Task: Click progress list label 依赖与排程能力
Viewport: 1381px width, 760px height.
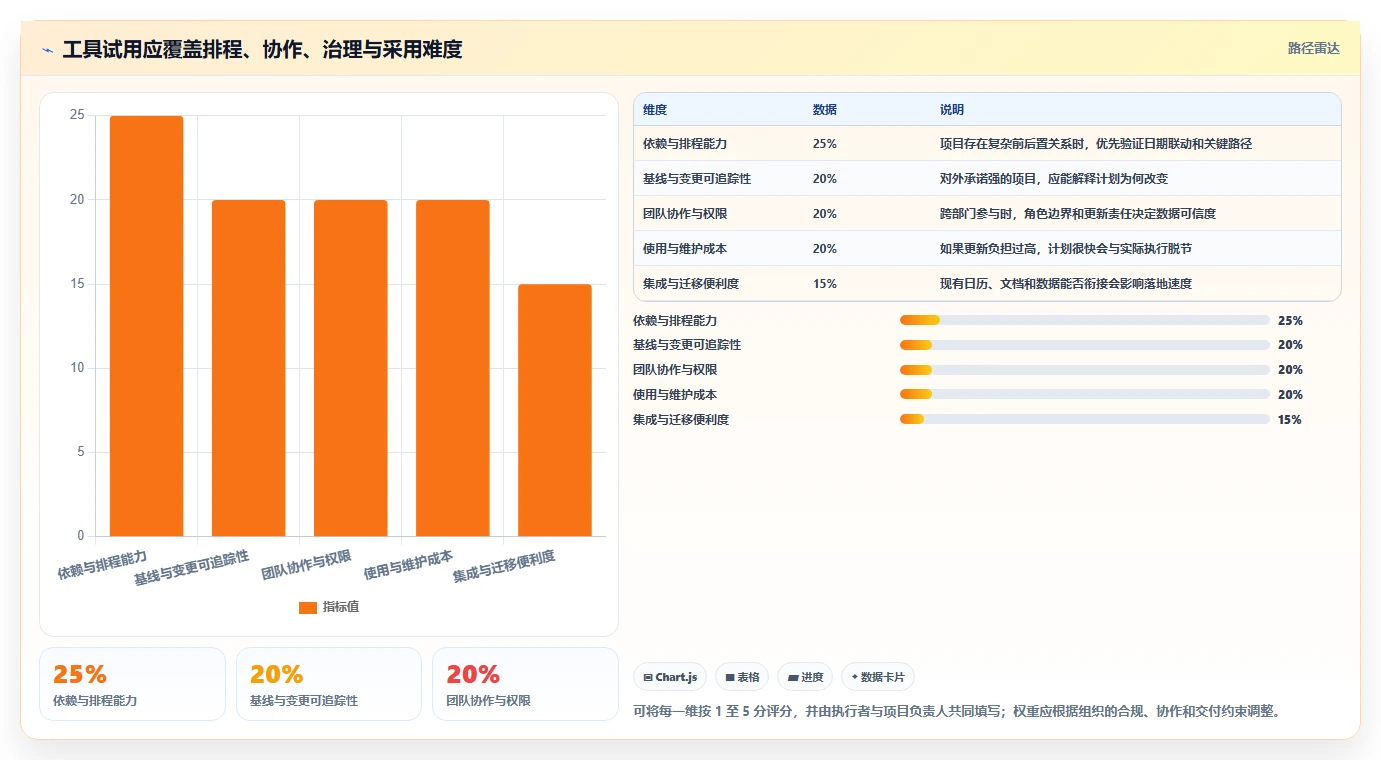Action: pos(675,321)
